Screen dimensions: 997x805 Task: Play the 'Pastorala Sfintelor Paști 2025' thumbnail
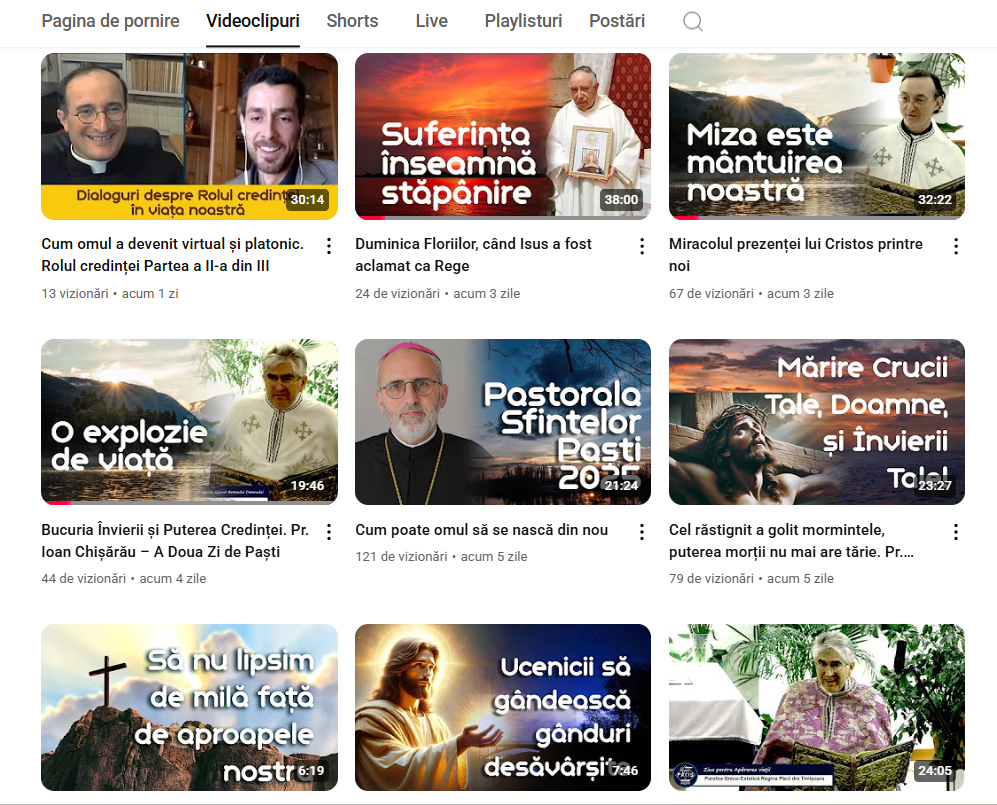(x=503, y=422)
